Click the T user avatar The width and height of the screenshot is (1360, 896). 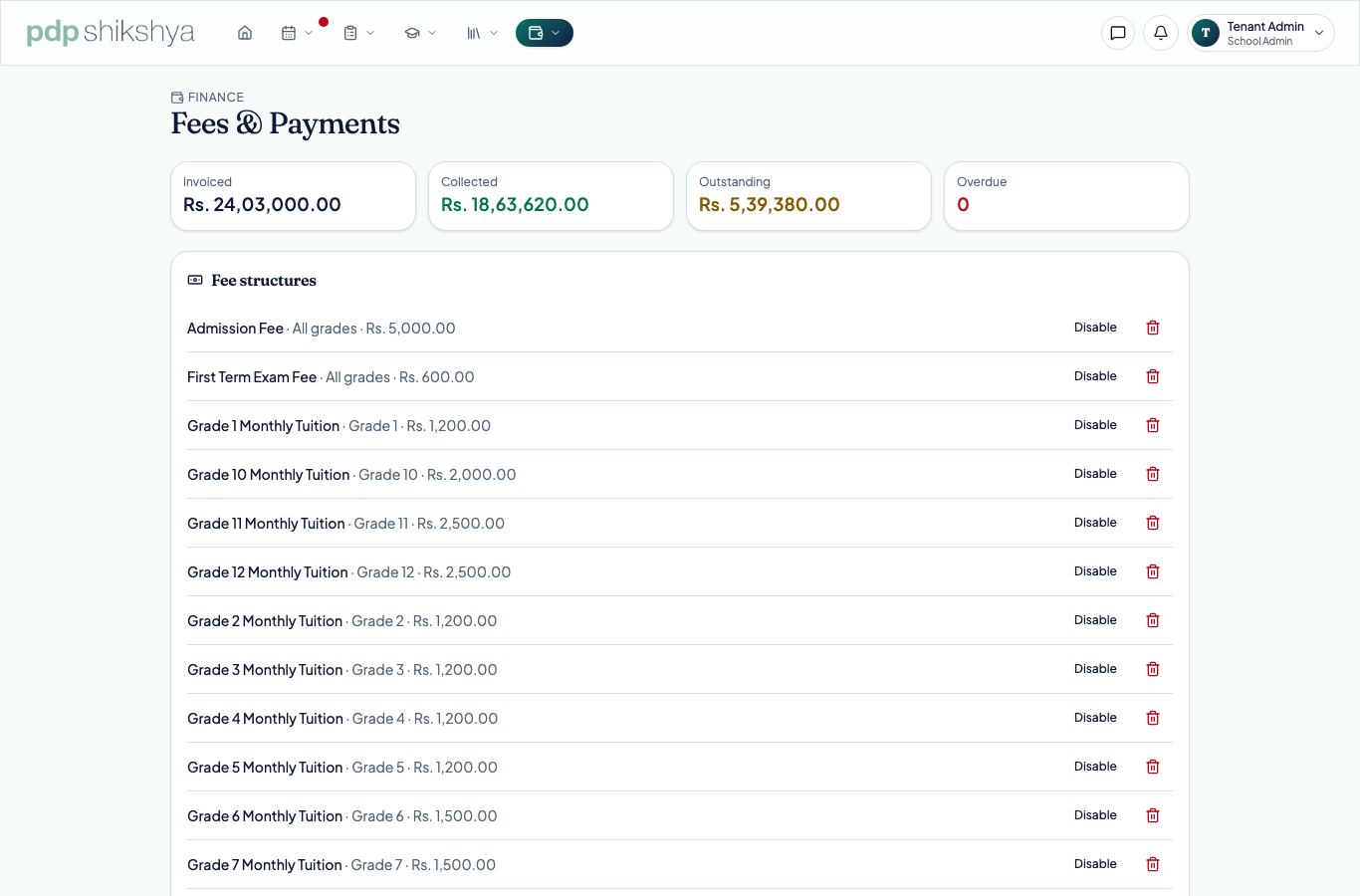click(x=1206, y=33)
